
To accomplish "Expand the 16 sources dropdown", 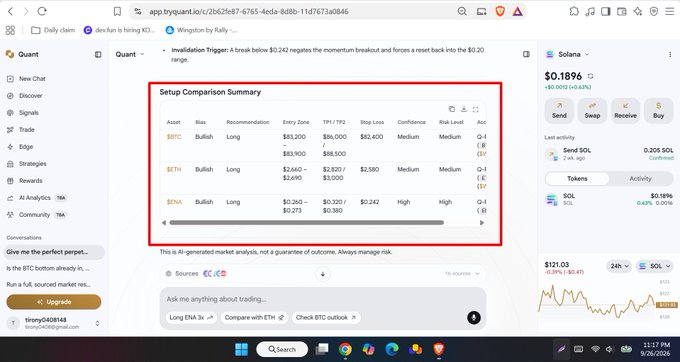I will click(x=462, y=274).
